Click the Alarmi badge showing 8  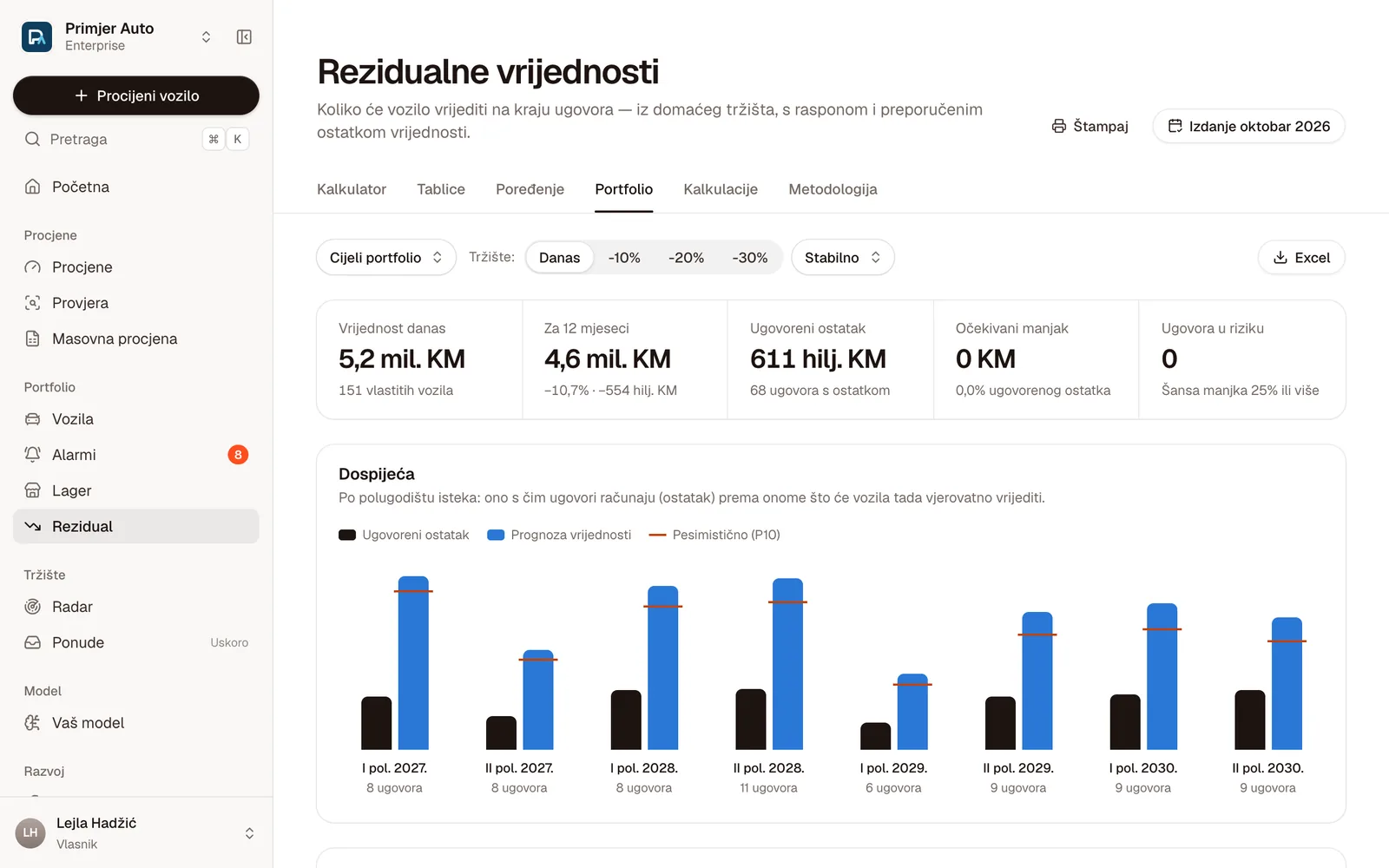pyautogui.click(x=238, y=455)
